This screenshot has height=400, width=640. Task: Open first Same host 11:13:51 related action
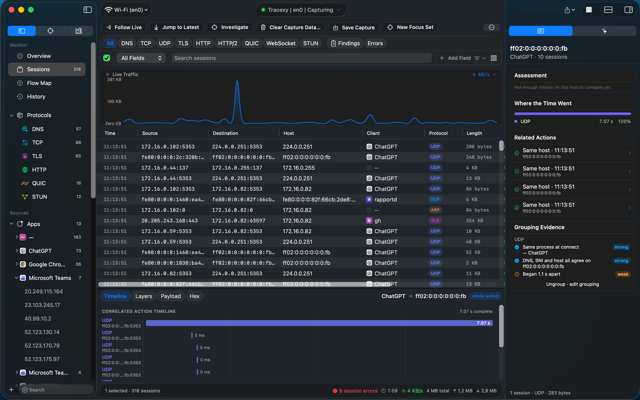(573, 153)
